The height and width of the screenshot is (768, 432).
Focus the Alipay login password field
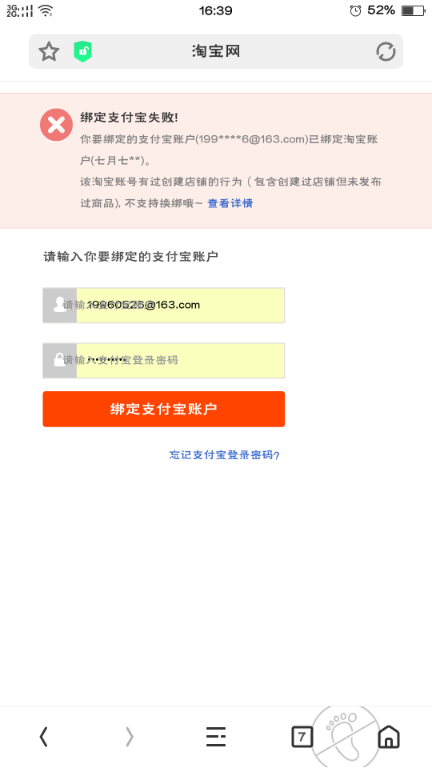pyautogui.click(x=164, y=360)
